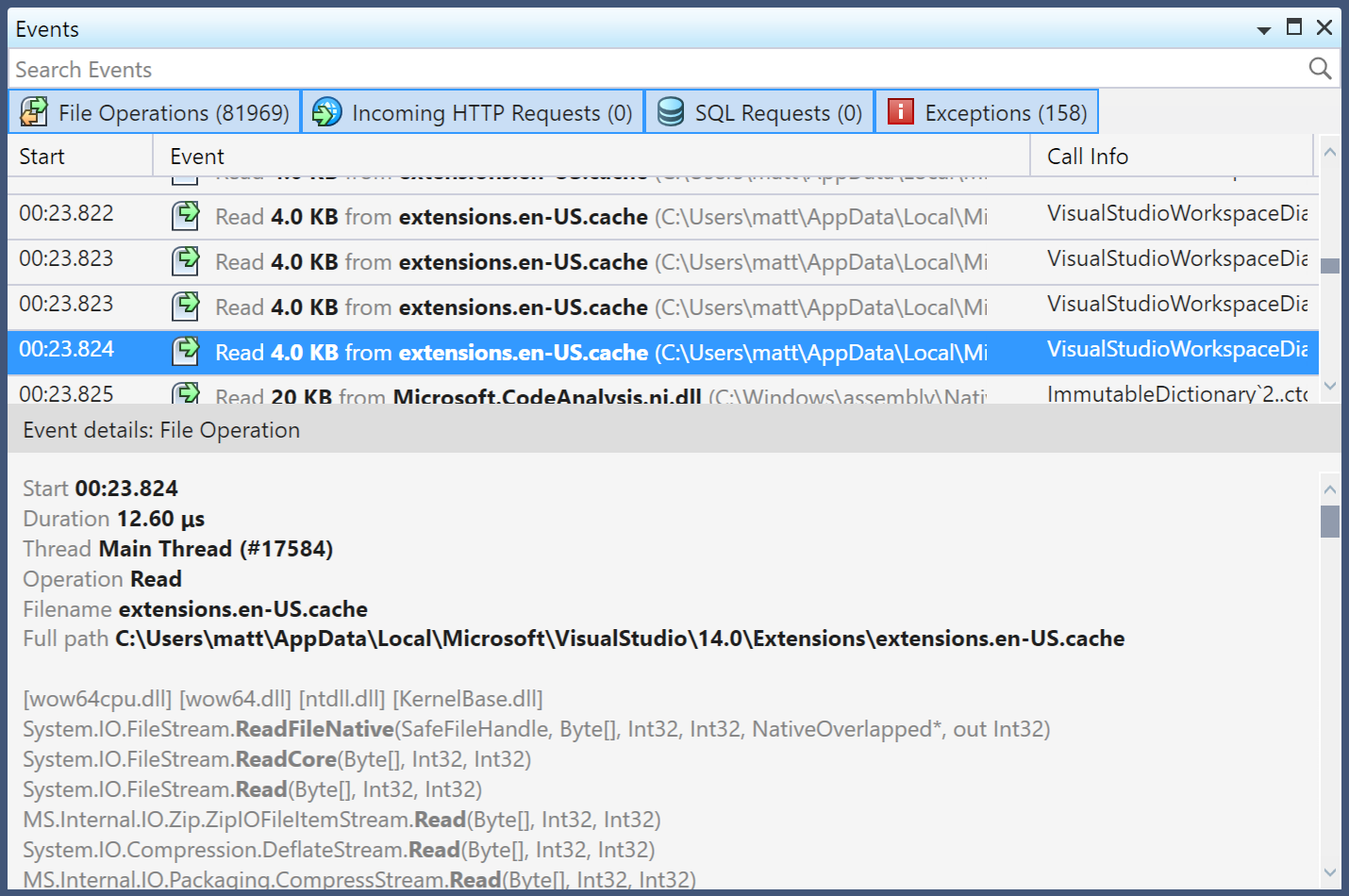Click the ZipIOFileItemStream.Read stack frame
1349x896 pixels.
click(341, 820)
